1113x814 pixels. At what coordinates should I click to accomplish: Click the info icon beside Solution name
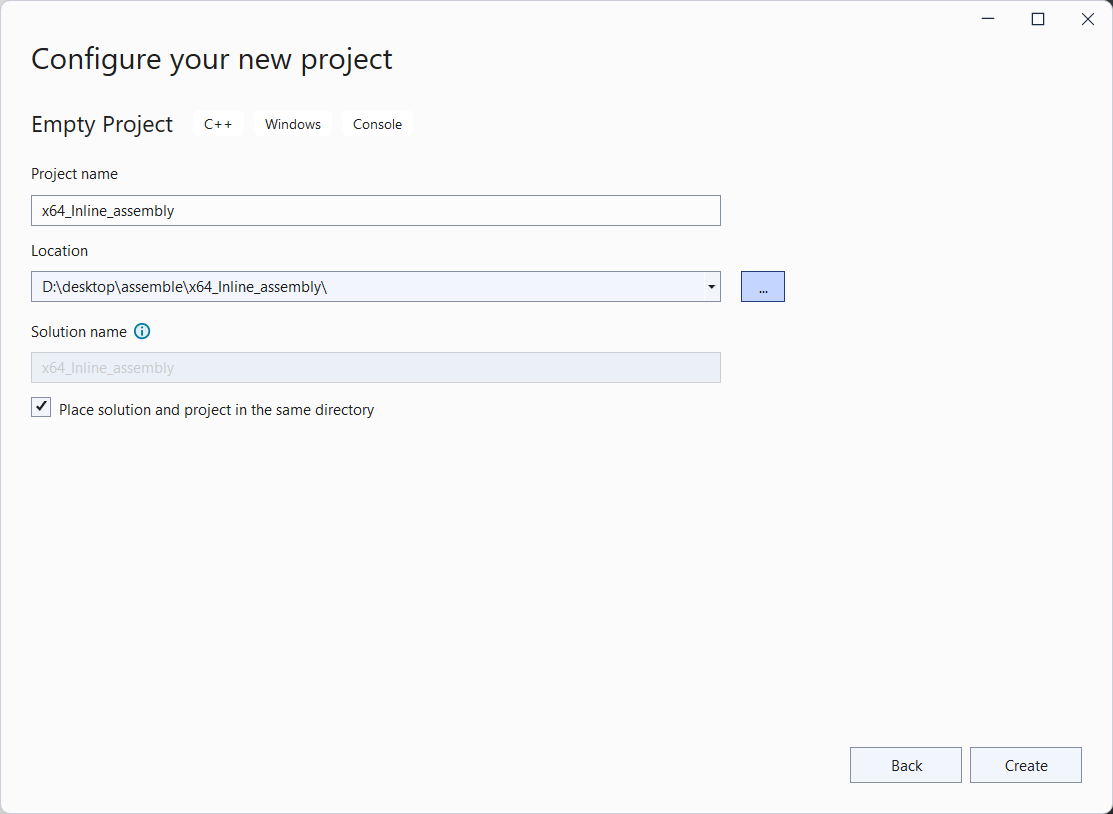point(142,331)
